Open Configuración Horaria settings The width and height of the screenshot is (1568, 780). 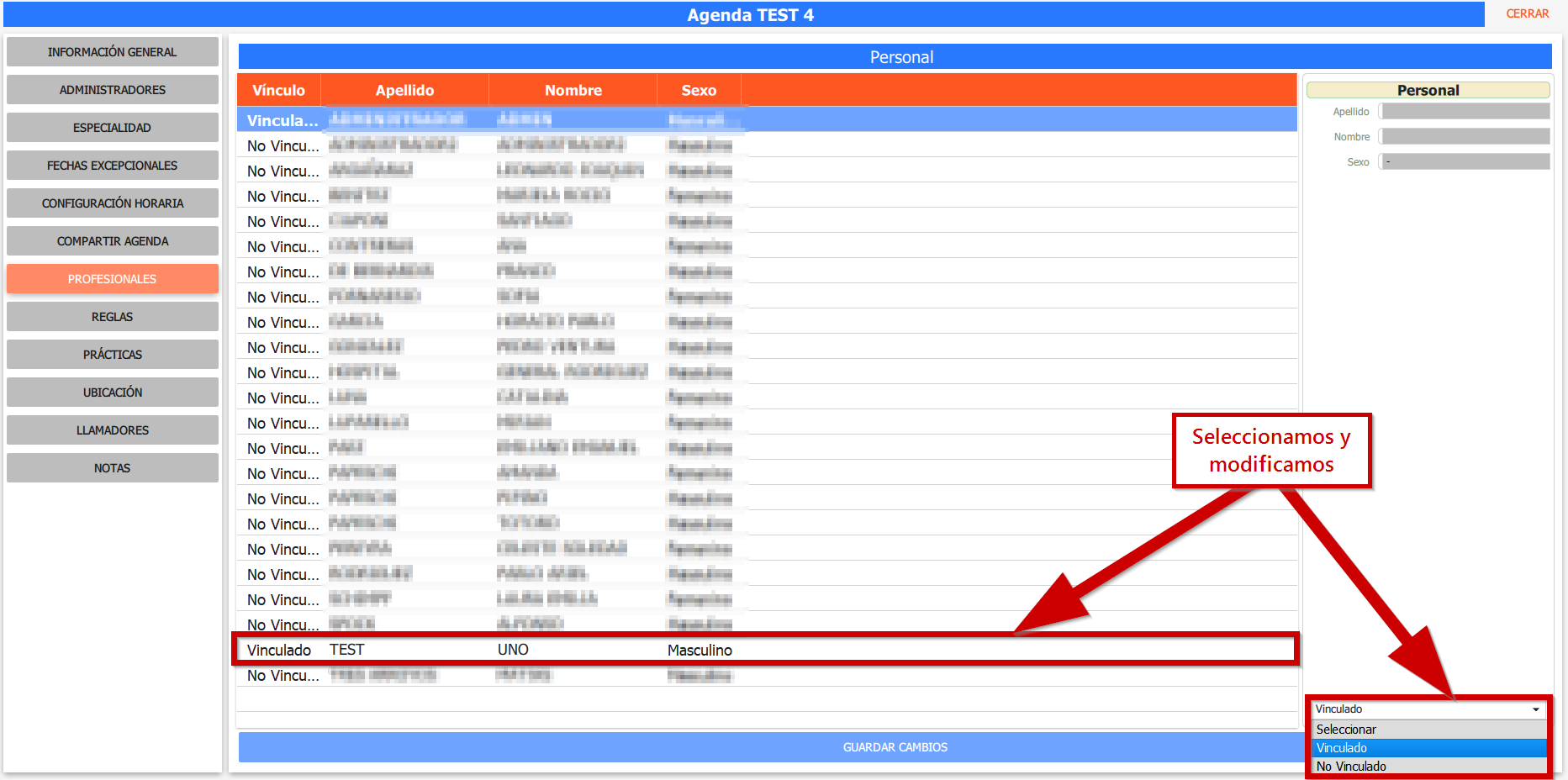pos(112,203)
